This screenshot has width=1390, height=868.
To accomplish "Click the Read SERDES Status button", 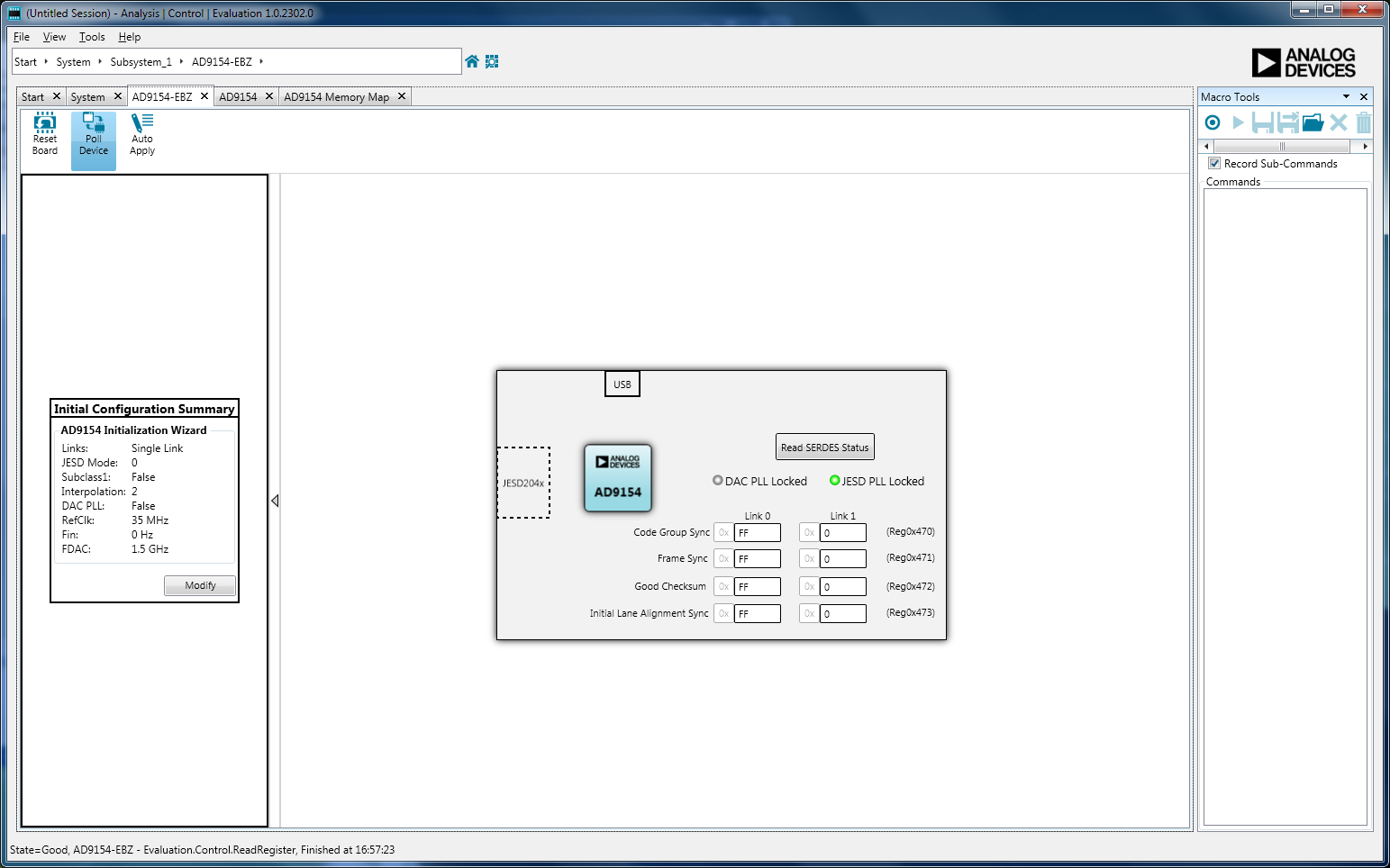I will pyautogui.click(x=825, y=448).
